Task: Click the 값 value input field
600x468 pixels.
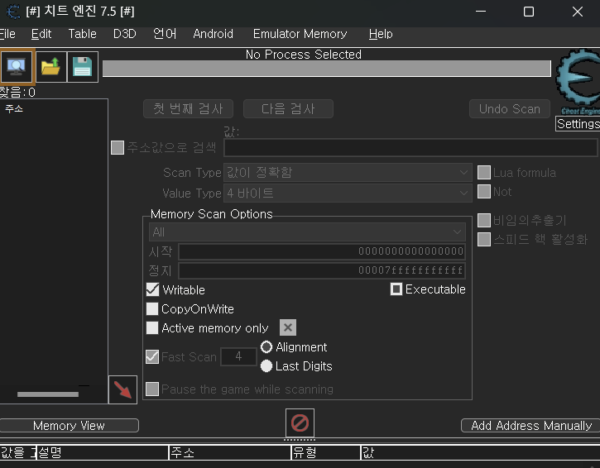Action: 410,148
